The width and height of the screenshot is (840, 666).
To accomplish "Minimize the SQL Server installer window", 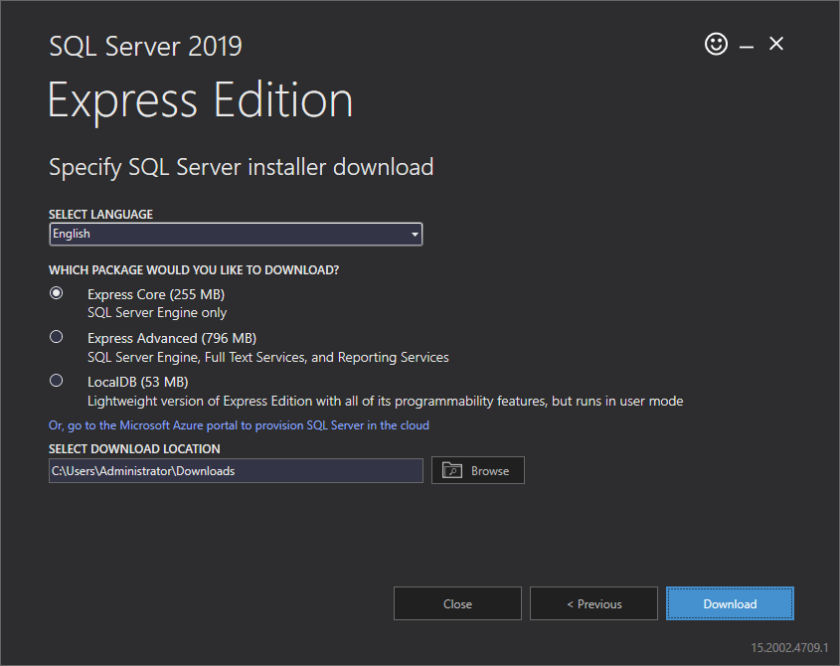I will pos(746,44).
